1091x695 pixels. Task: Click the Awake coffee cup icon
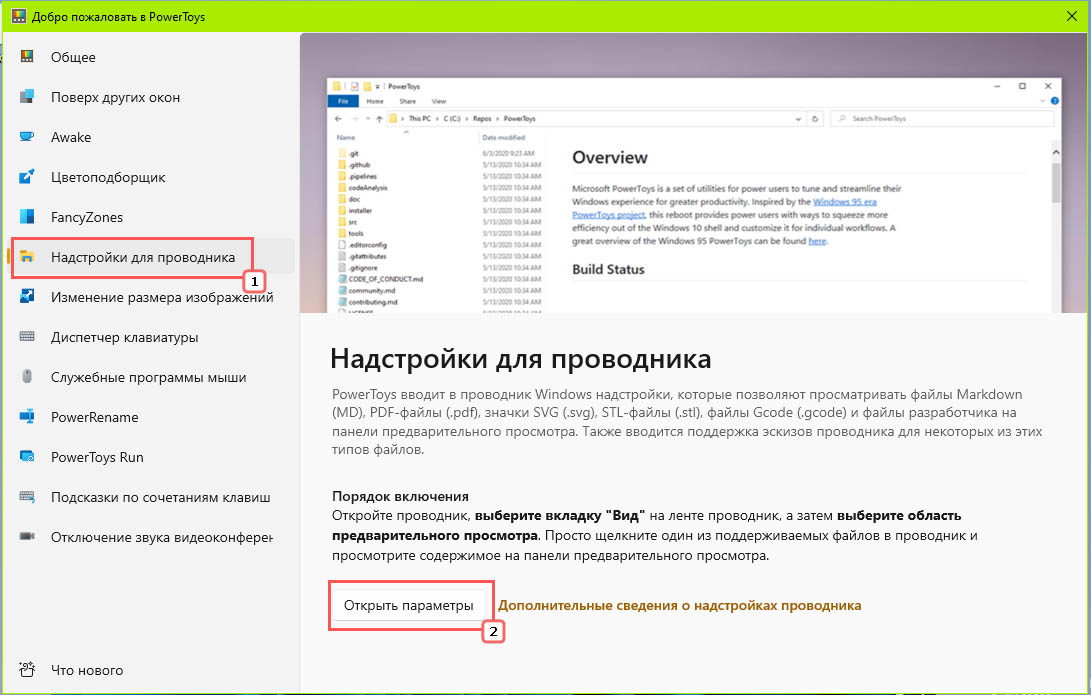click(x=27, y=136)
